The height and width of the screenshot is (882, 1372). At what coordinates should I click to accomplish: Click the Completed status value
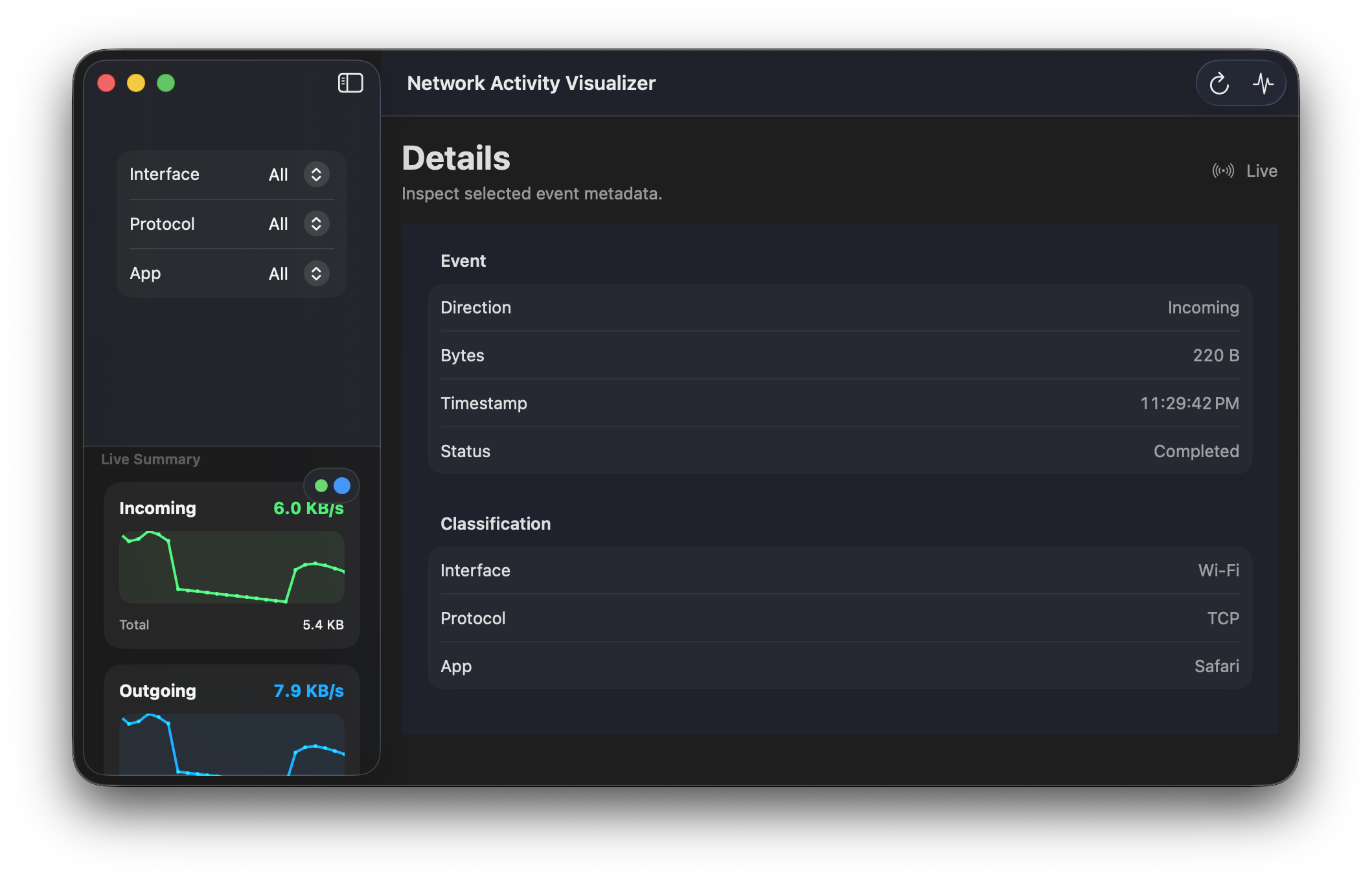[x=1196, y=451]
